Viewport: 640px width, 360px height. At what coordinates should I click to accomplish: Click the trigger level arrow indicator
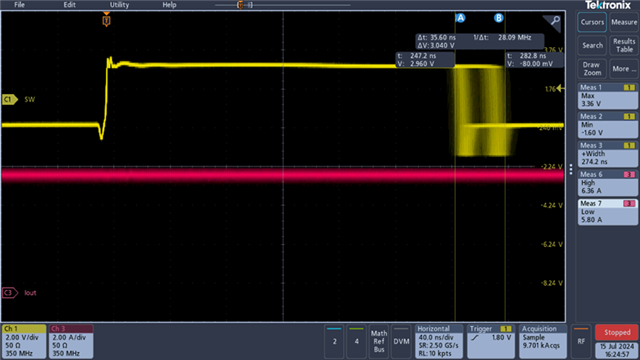[x=561, y=88]
